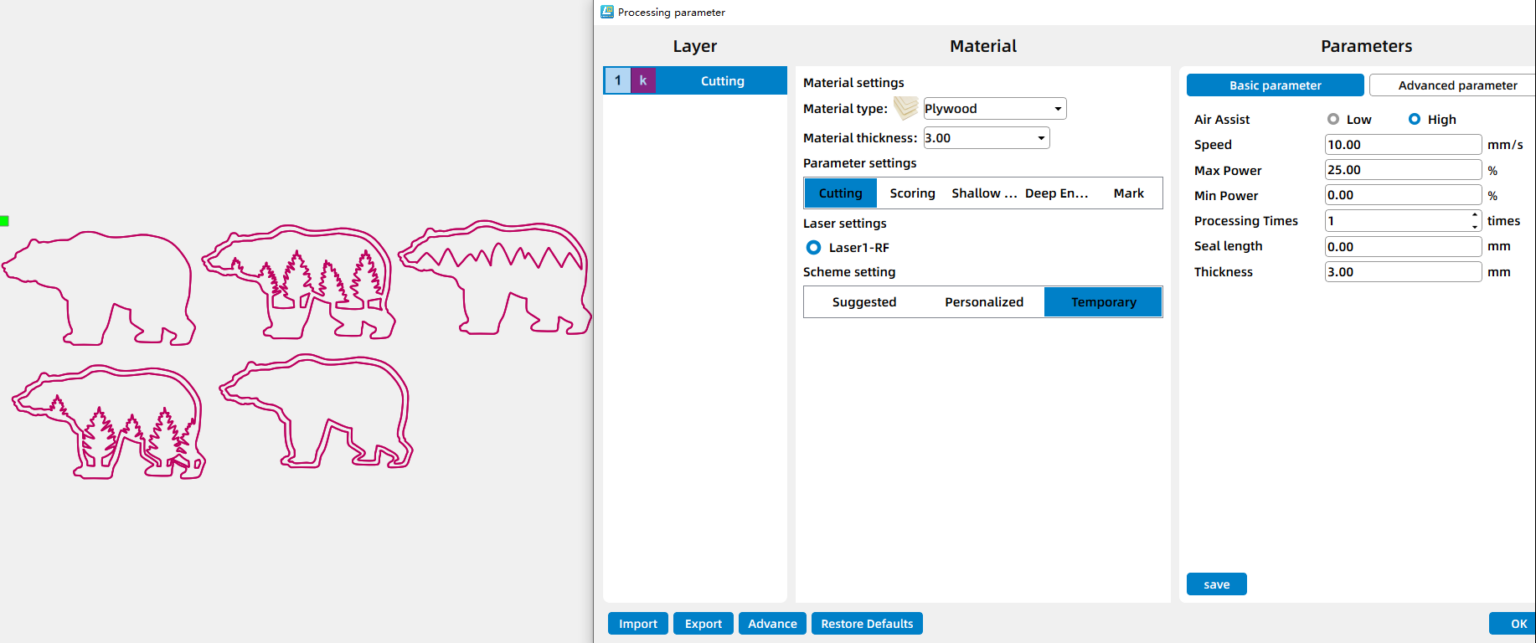Click the Restore Defaults button
1536x643 pixels.
coord(866,624)
